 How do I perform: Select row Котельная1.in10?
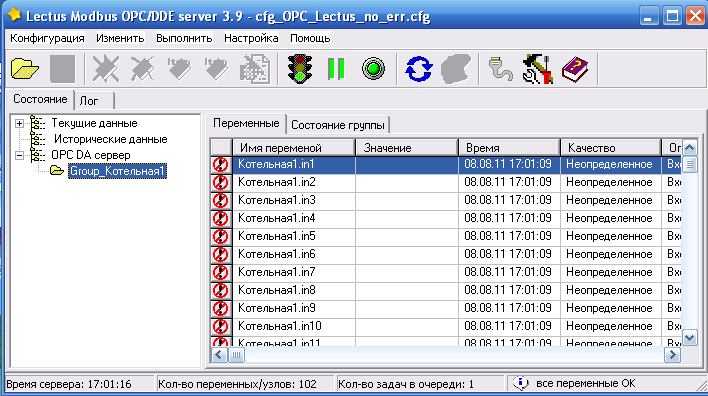tap(446, 326)
